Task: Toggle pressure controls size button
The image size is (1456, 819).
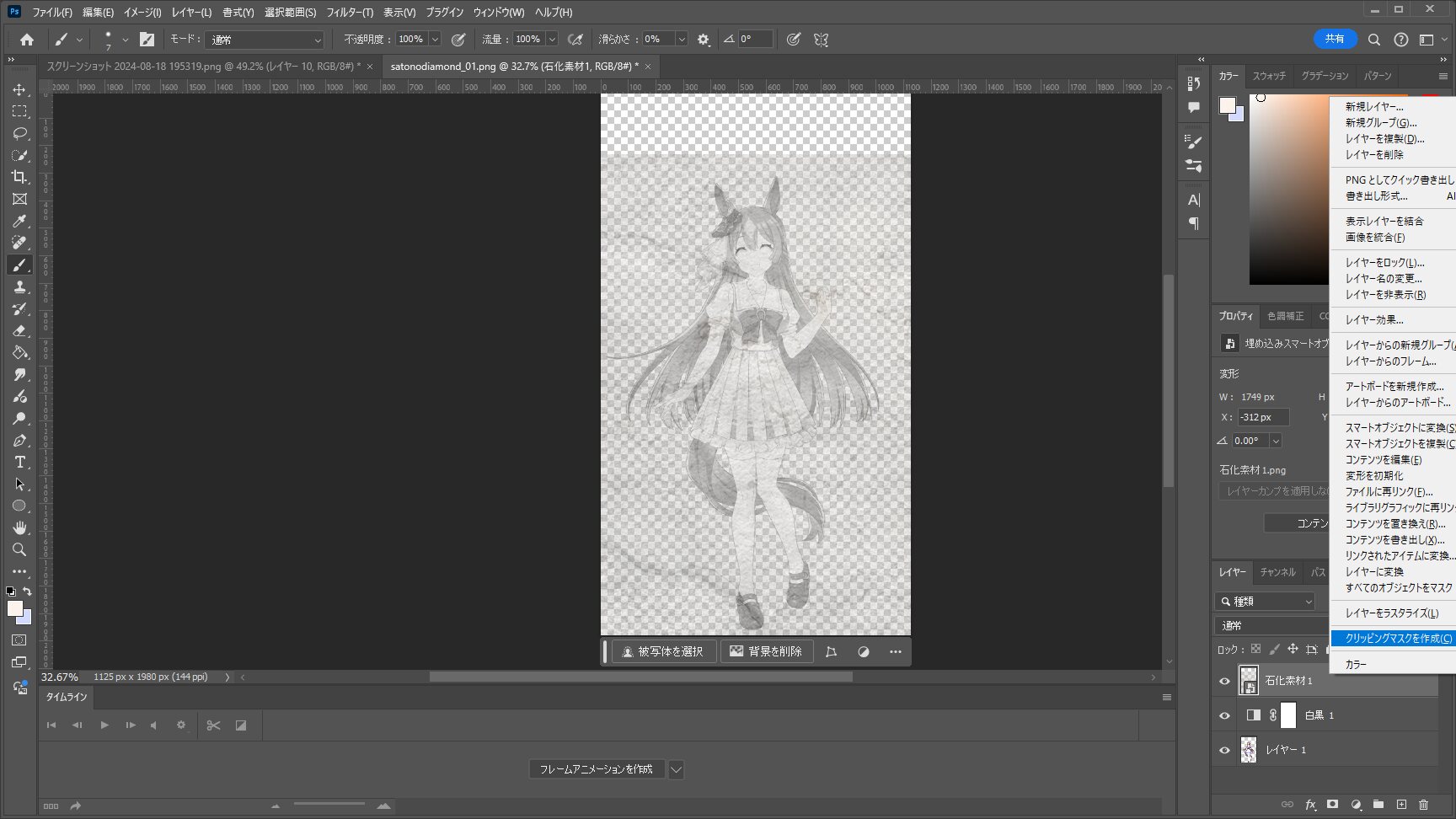Action: (x=794, y=40)
